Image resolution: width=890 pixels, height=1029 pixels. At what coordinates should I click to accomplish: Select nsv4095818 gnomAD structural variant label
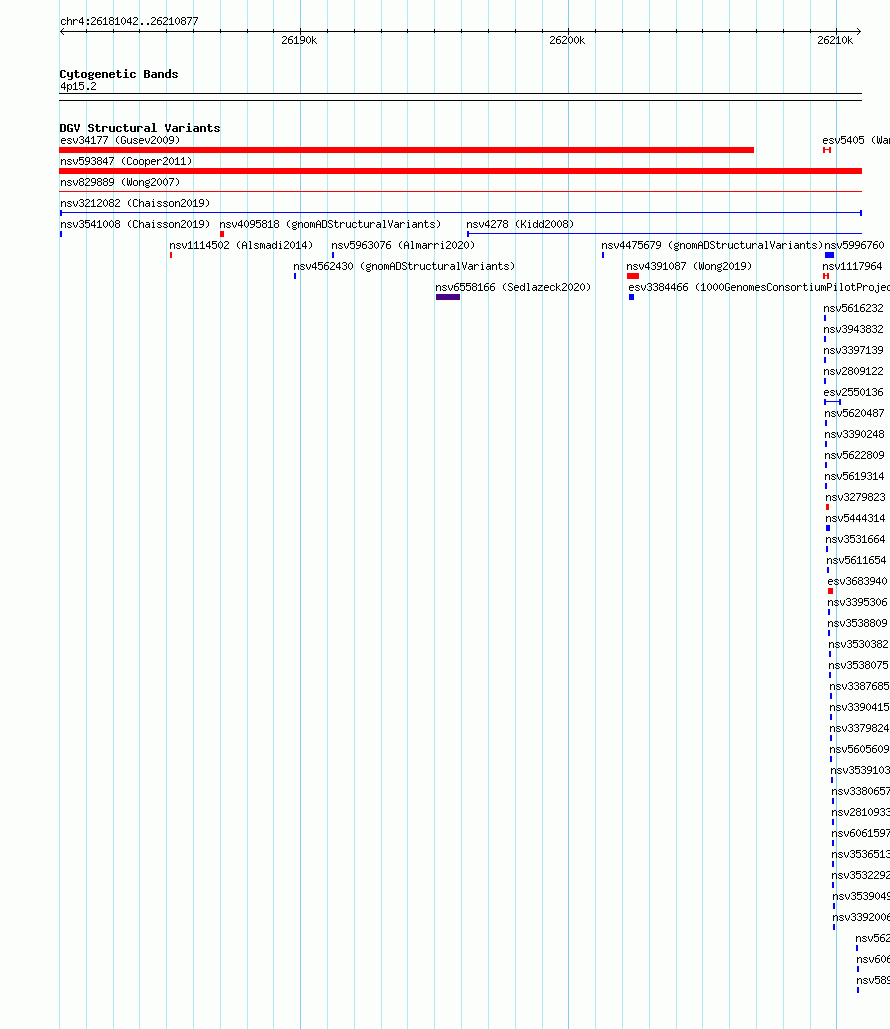330,224
